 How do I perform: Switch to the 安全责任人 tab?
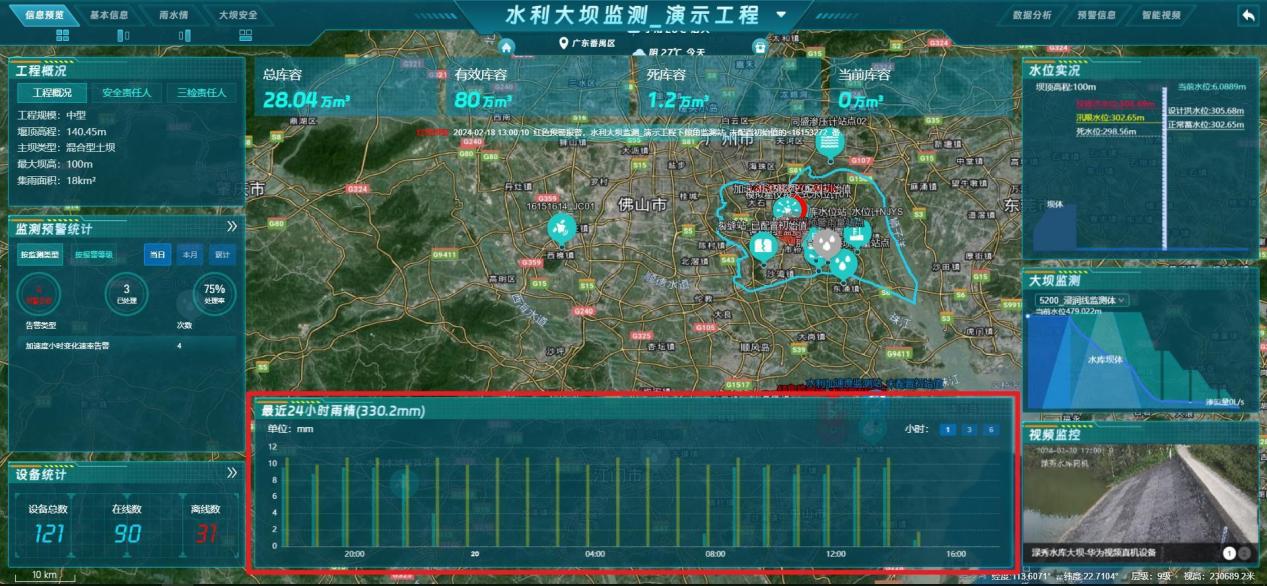[127, 93]
